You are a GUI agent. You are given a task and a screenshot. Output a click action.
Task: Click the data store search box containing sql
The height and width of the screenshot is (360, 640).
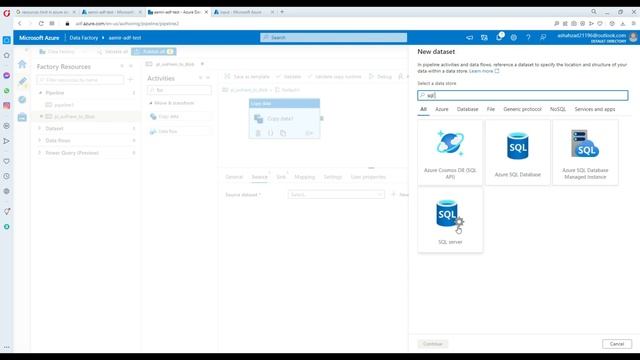(523, 95)
